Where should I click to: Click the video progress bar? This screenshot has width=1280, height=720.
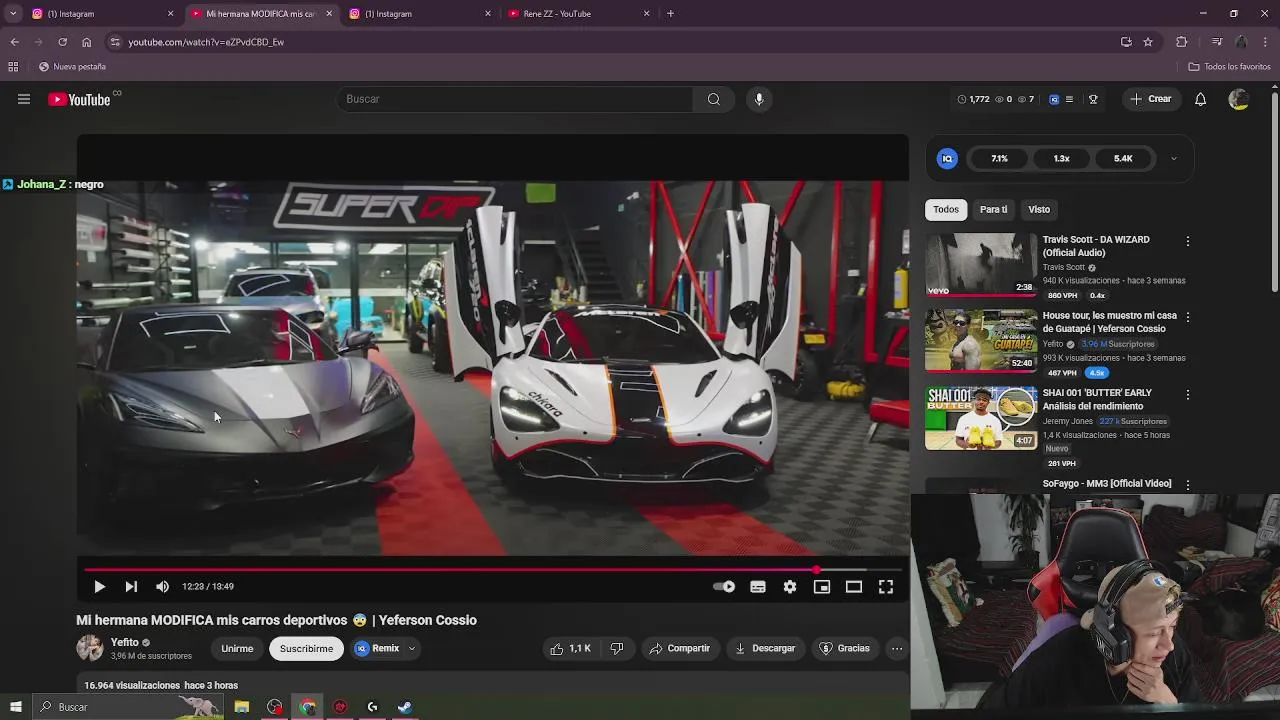click(493, 570)
